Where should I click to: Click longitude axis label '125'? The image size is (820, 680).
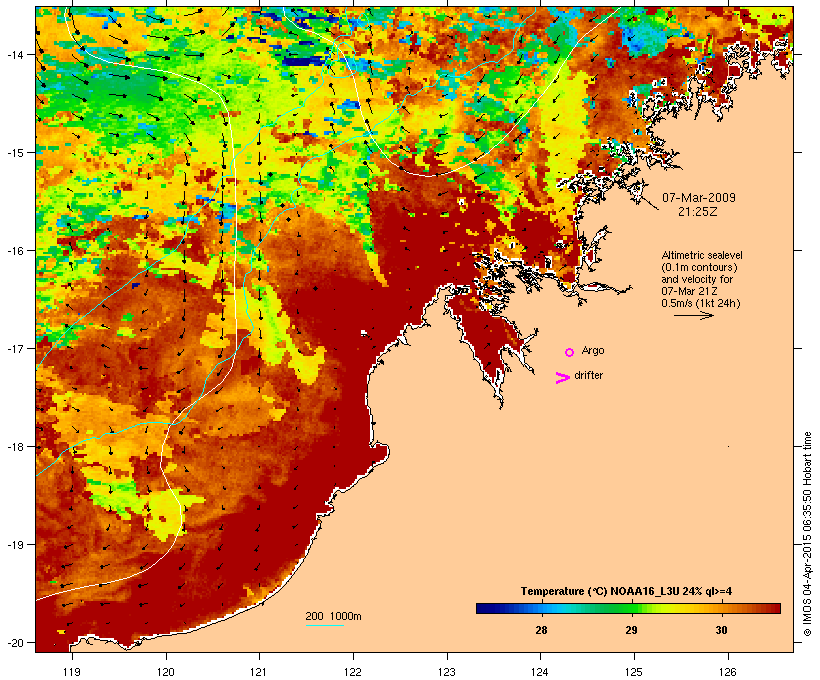[634, 672]
